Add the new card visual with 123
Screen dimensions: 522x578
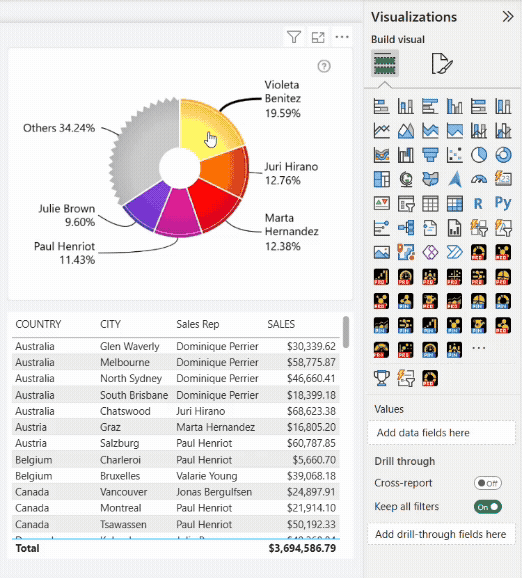coord(503,180)
